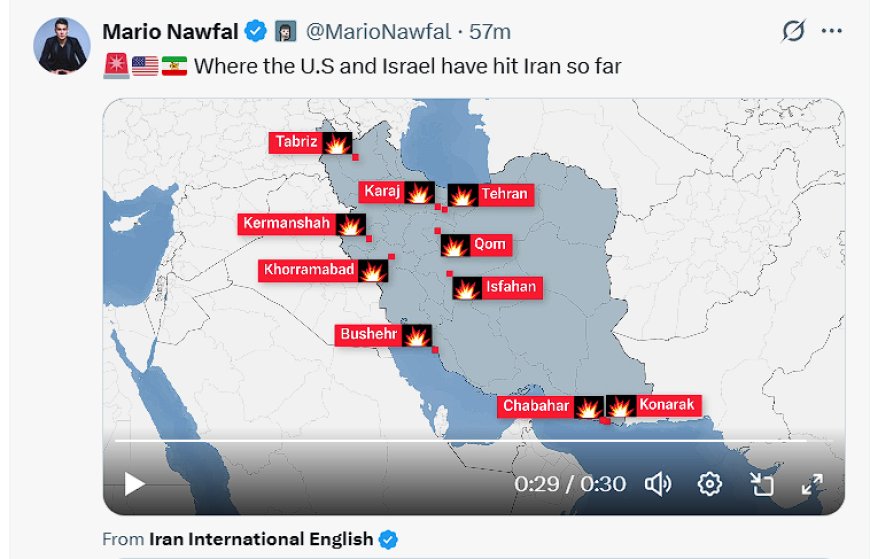Play the Iran strikes map video
870x559 pixels.
tap(134, 484)
